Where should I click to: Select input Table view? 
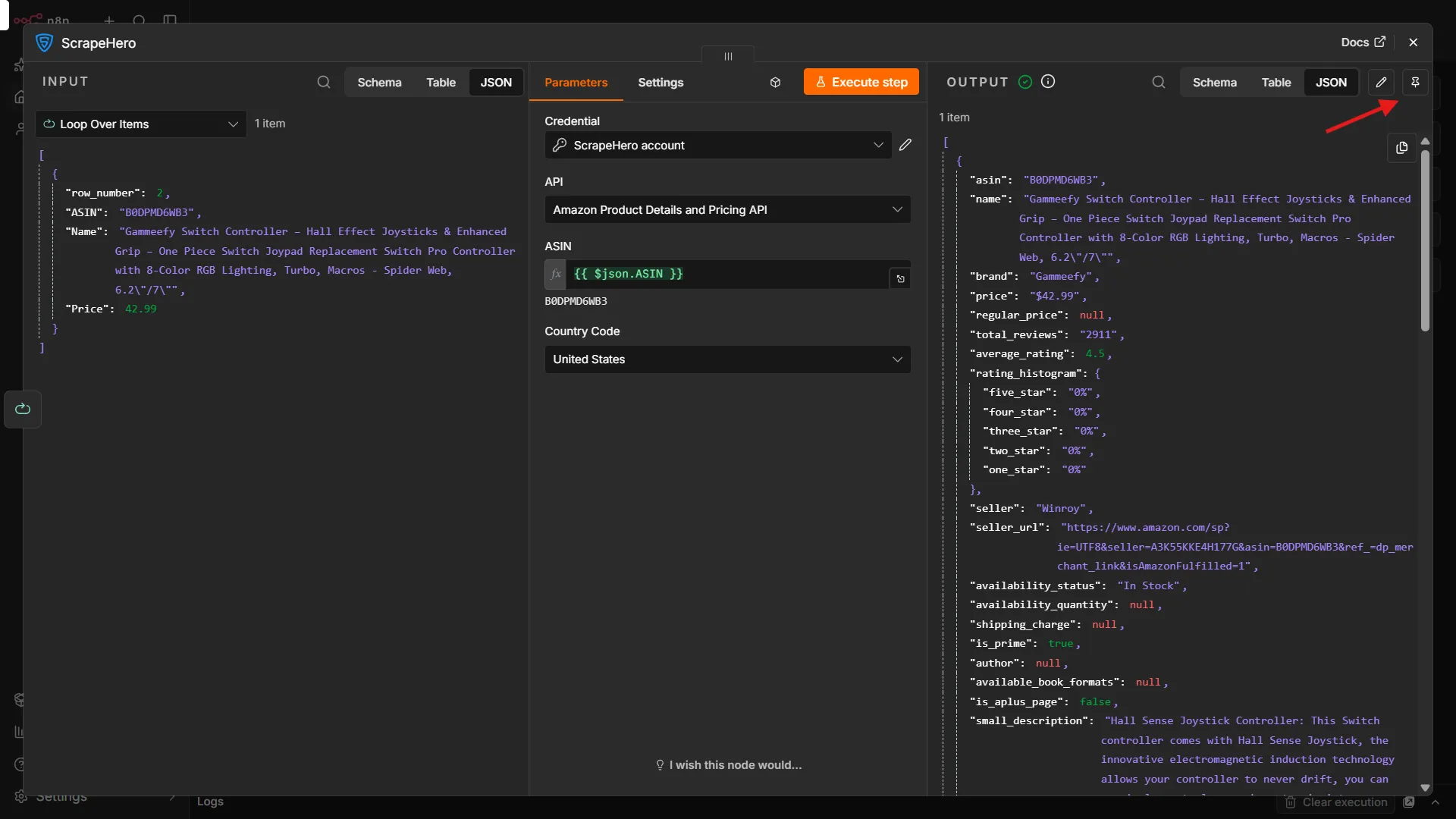point(441,83)
